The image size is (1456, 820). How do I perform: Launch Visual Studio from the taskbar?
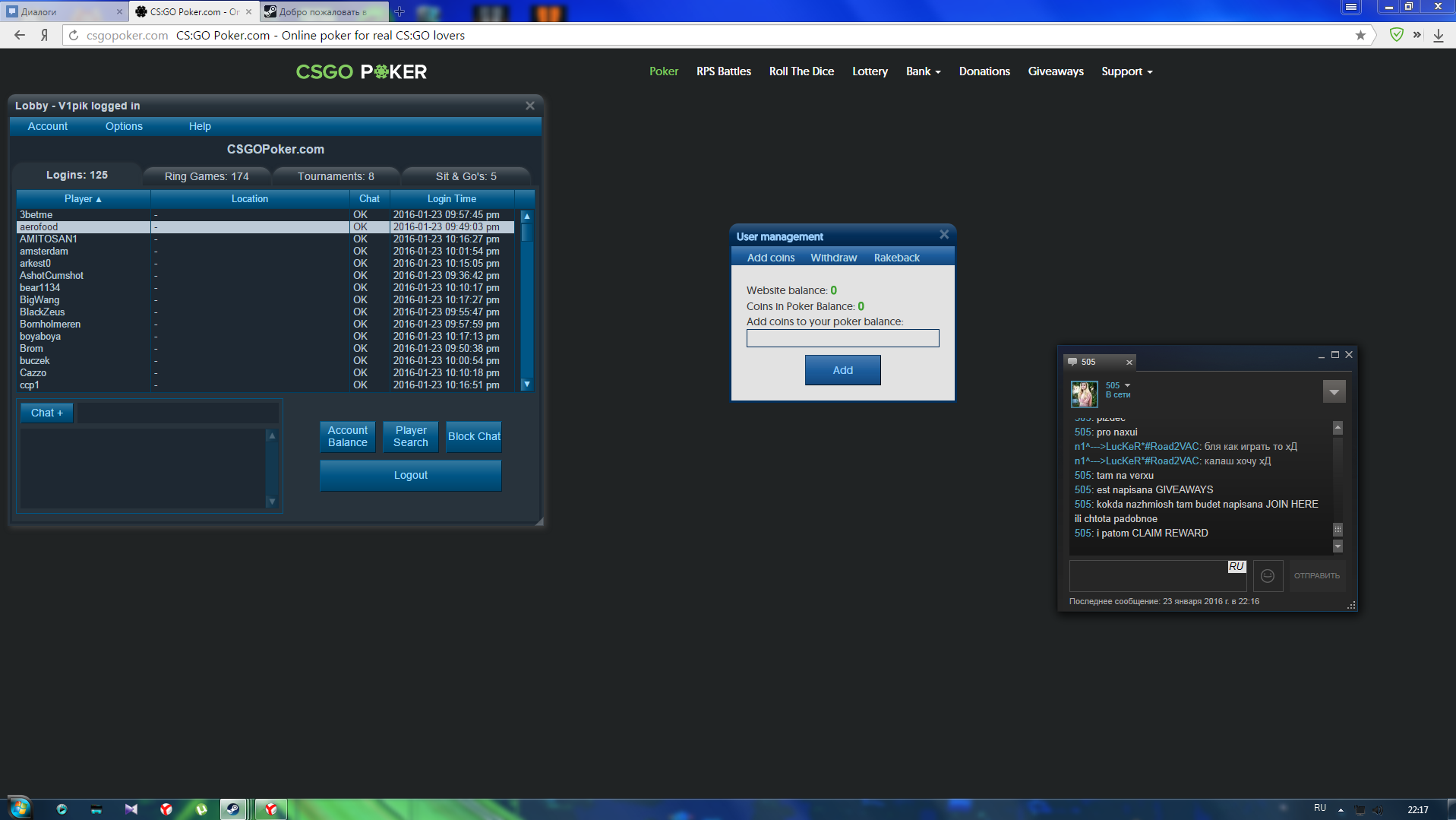[x=131, y=809]
